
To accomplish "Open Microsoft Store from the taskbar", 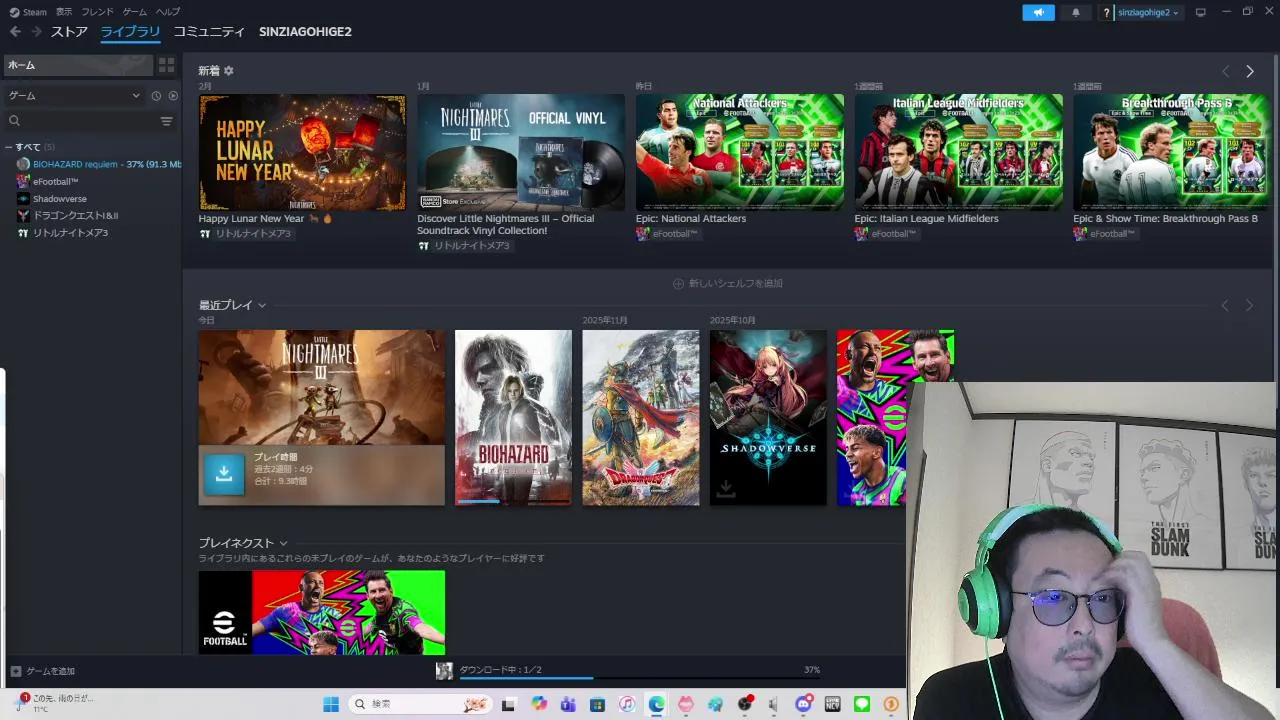I will pyautogui.click(x=597, y=704).
